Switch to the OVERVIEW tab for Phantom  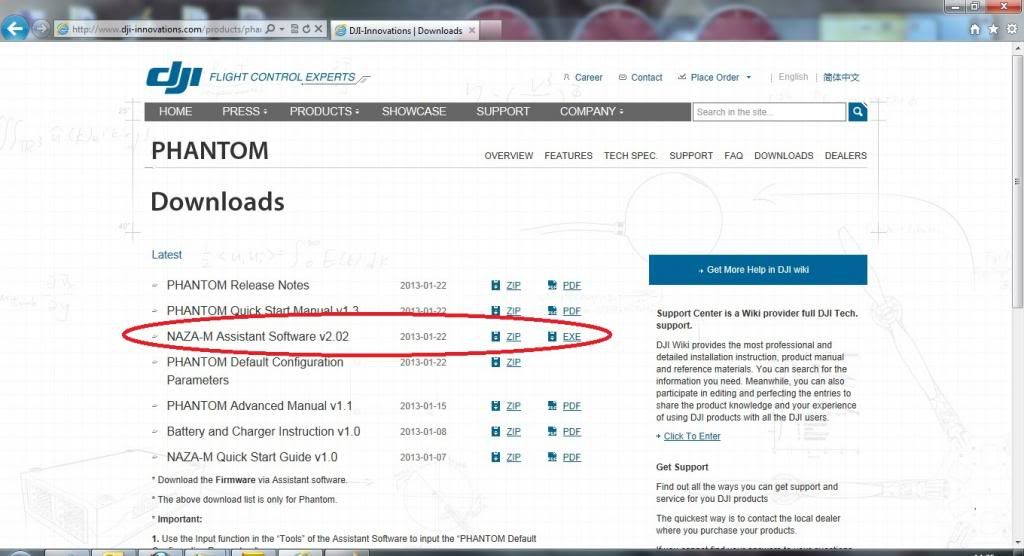(509, 155)
